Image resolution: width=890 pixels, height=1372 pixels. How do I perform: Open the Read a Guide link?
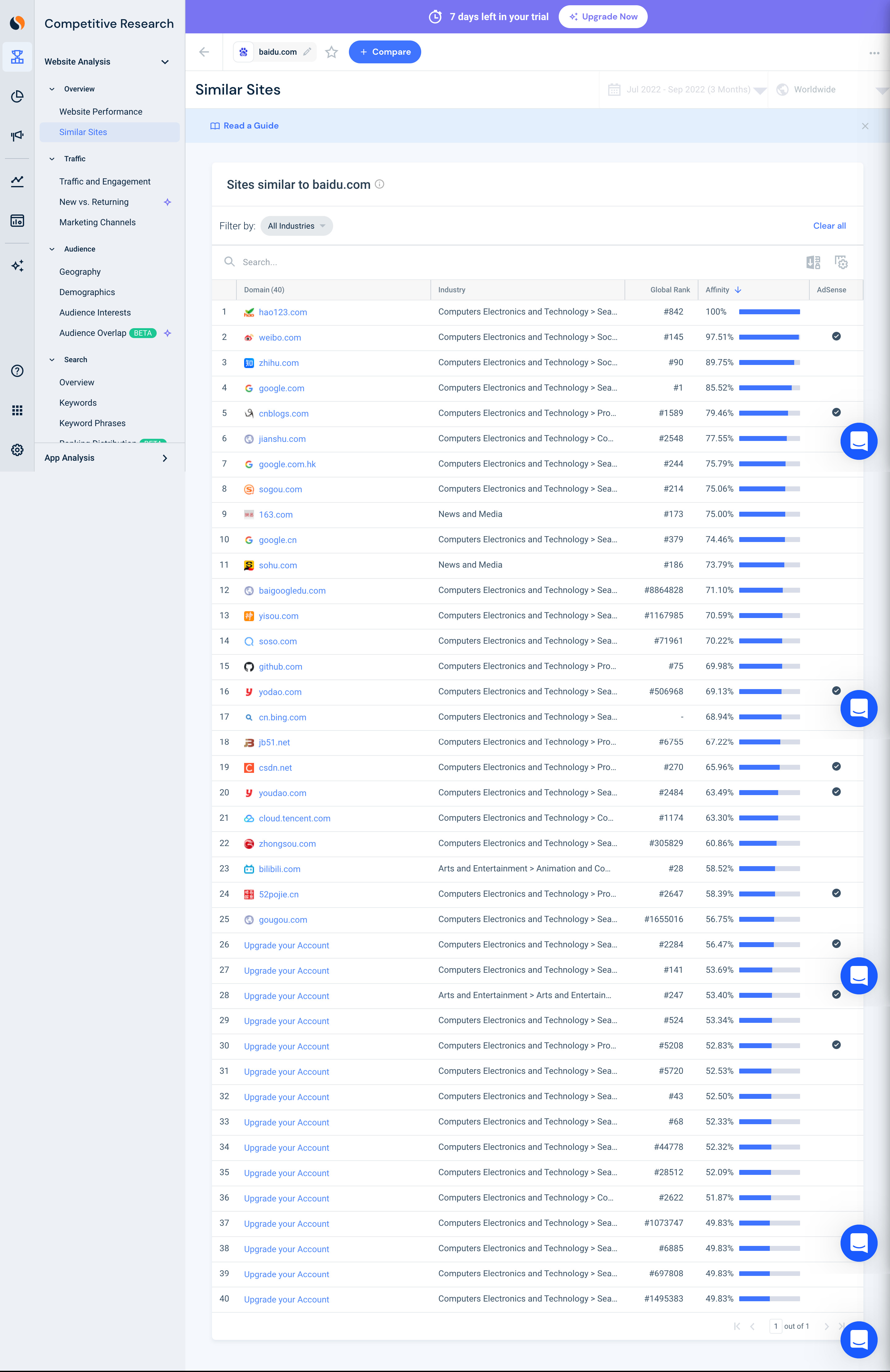coord(244,126)
